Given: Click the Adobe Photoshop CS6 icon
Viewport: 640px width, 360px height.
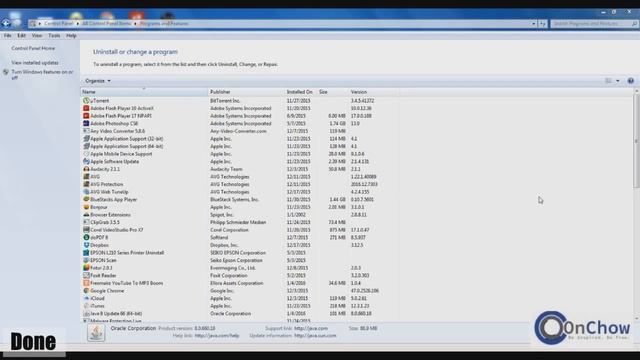Looking at the screenshot, I should pyautogui.click(x=86, y=123).
